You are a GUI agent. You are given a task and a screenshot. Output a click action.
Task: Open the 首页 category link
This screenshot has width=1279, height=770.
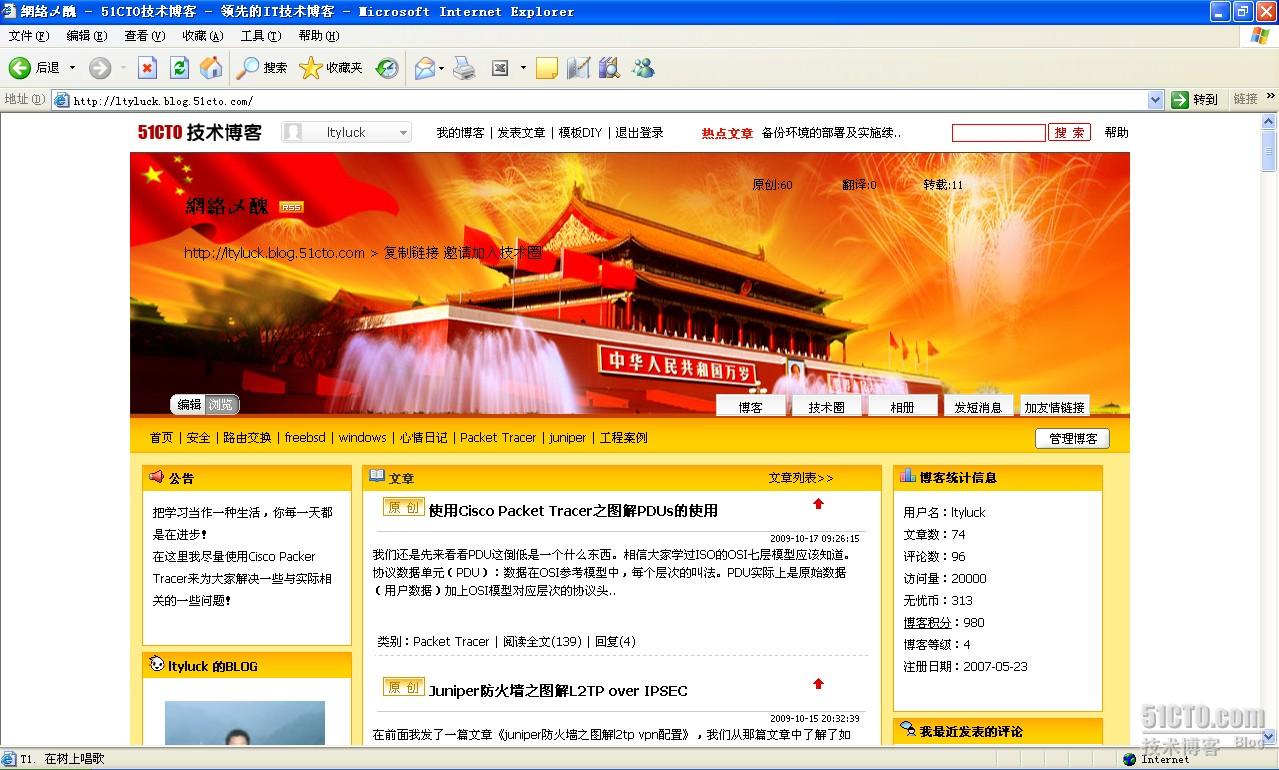click(x=161, y=438)
